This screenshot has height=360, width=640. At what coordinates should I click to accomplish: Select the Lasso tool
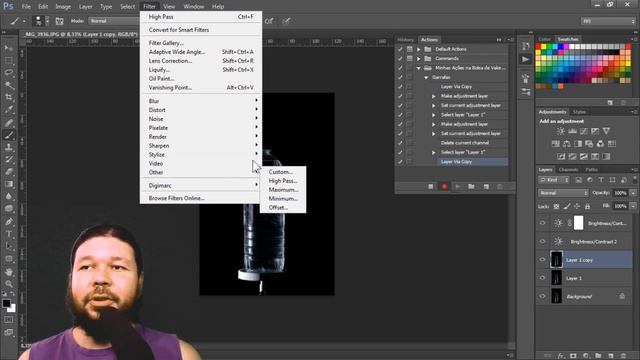click(9, 73)
